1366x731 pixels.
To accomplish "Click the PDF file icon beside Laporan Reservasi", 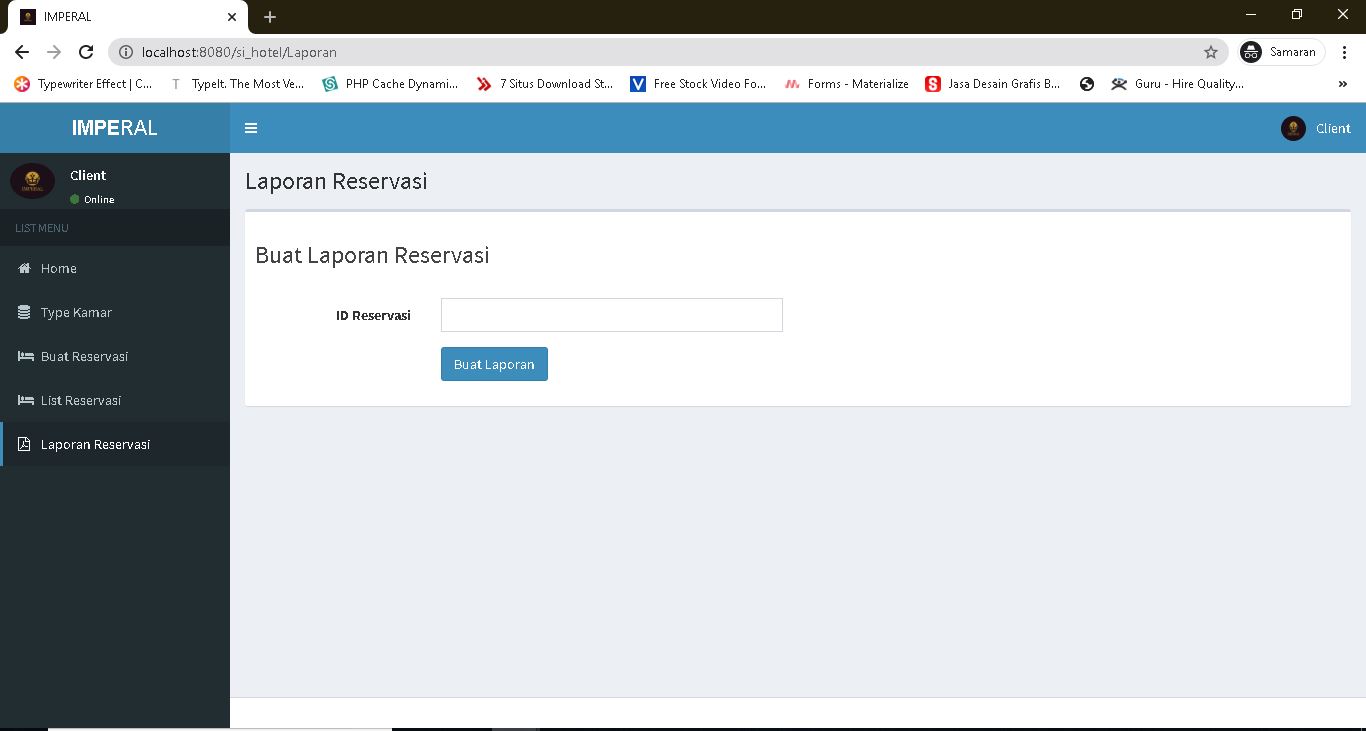I will [x=24, y=444].
